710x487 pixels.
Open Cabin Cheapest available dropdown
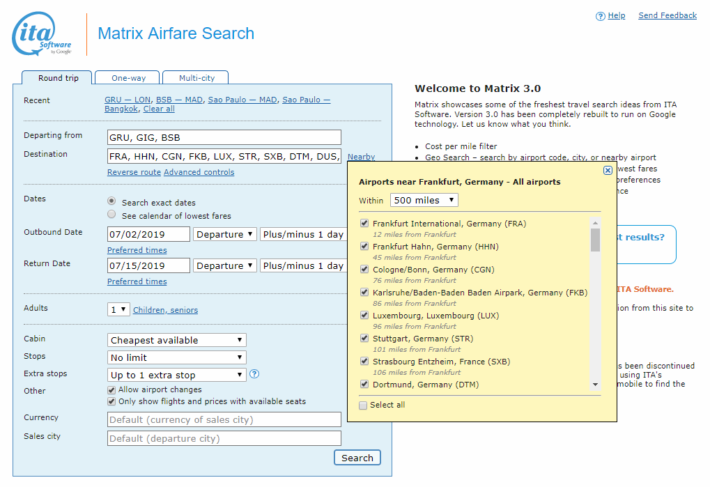pos(177,340)
